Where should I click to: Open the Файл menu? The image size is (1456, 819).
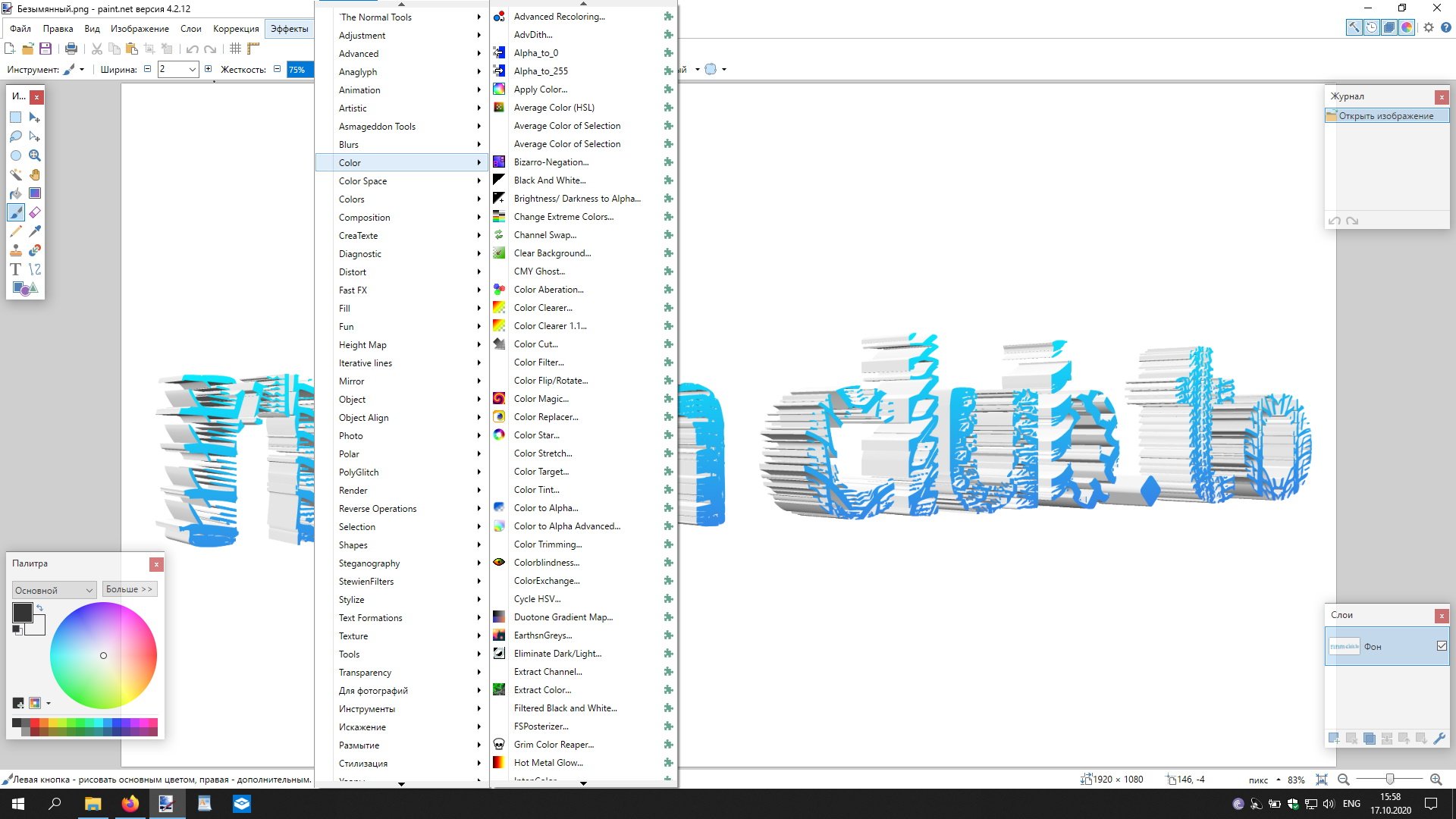pyautogui.click(x=20, y=29)
